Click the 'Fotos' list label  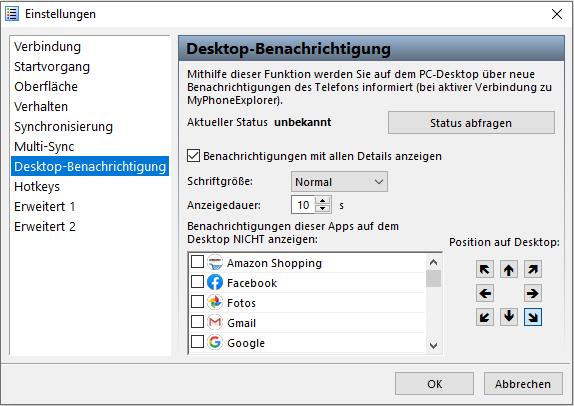point(241,303)
